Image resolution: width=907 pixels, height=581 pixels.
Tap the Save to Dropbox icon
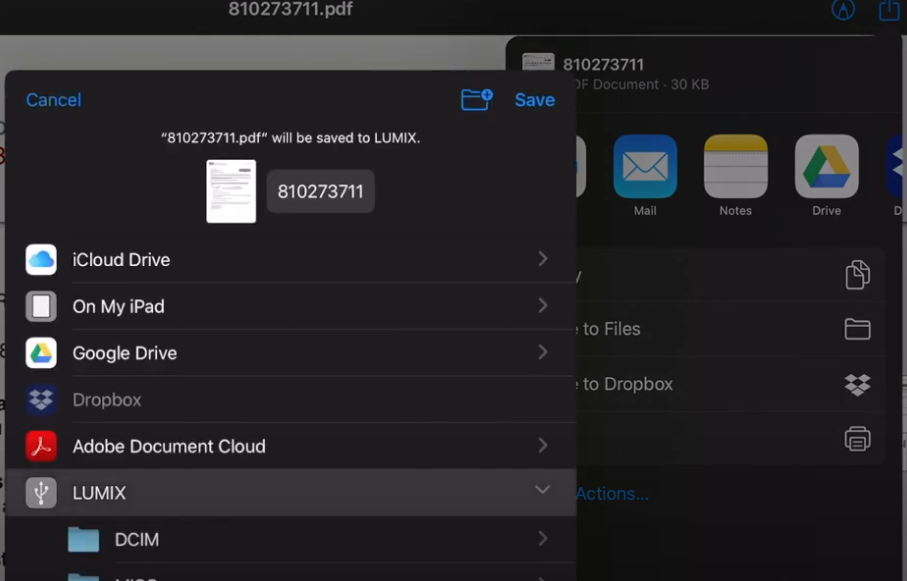click(x=857, y=384)
